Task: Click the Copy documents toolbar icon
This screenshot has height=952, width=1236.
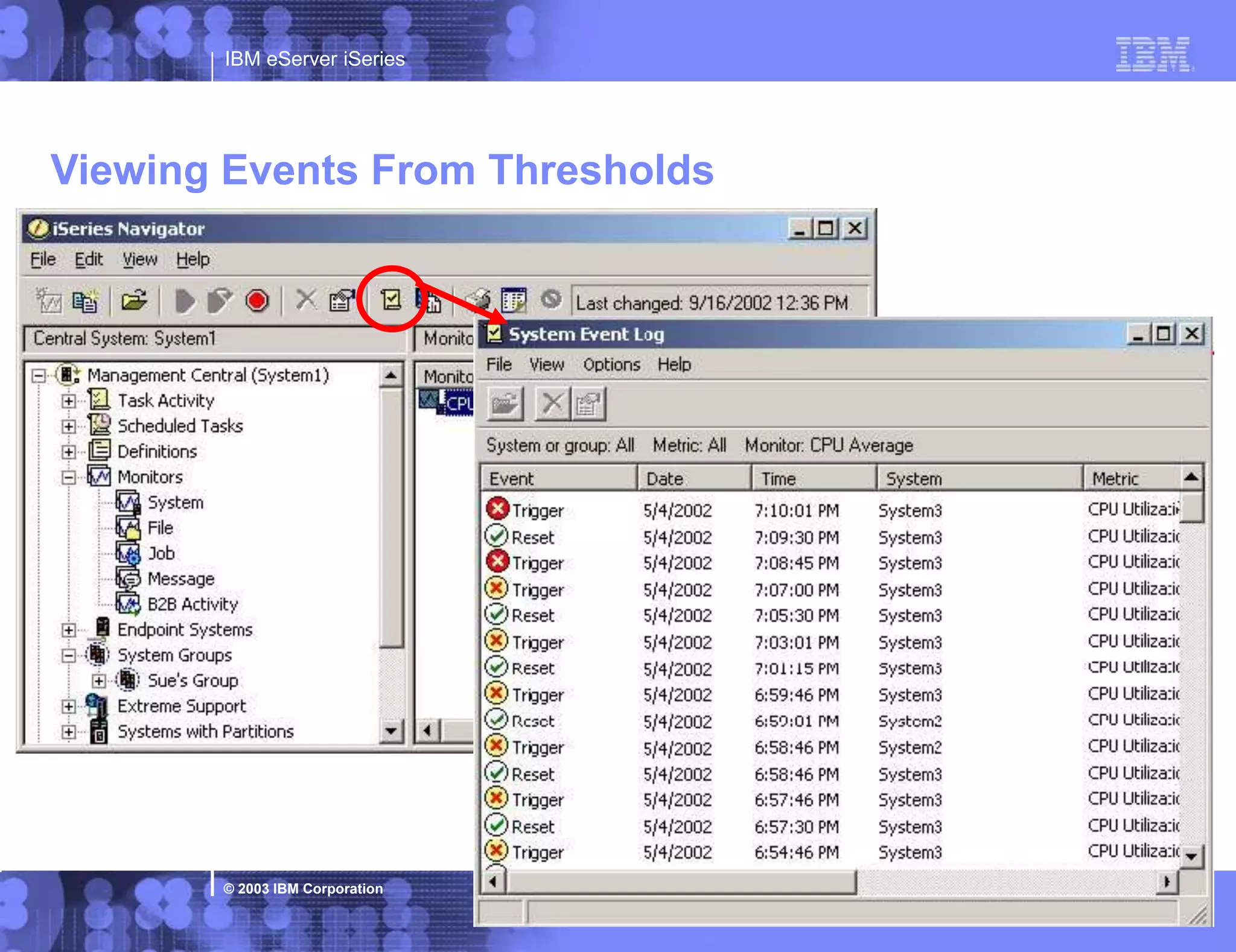Action: tap(84, 300)
